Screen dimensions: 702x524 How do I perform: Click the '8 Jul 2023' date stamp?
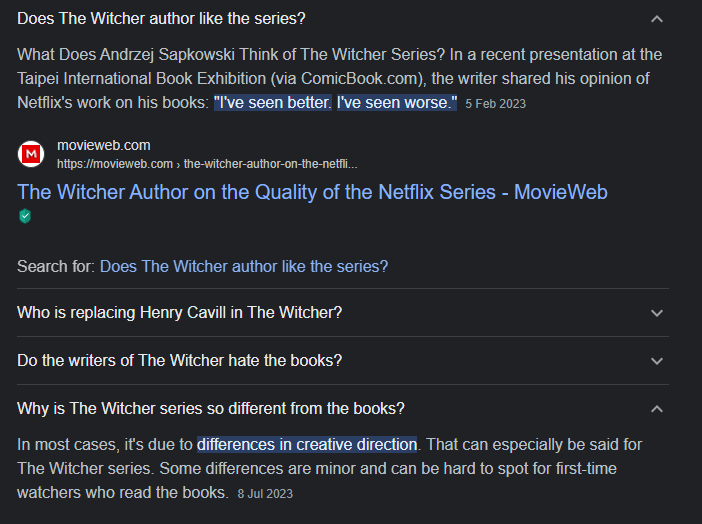pyautogui.click(x=265, y=493)
